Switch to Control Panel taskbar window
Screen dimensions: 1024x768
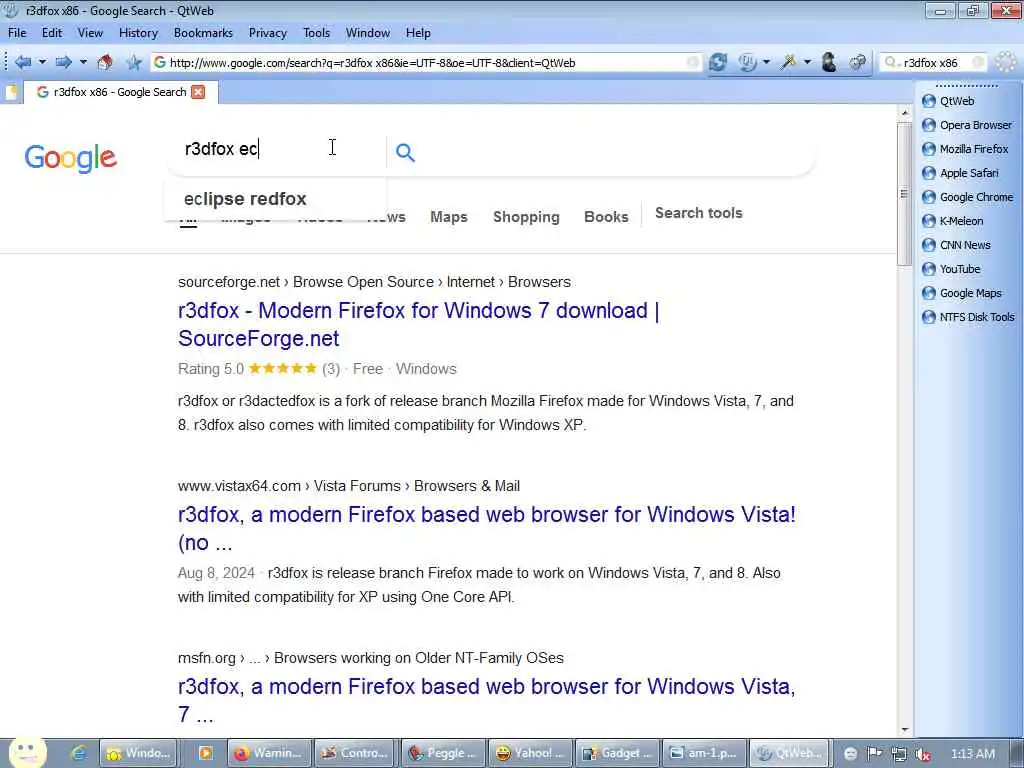357,753
